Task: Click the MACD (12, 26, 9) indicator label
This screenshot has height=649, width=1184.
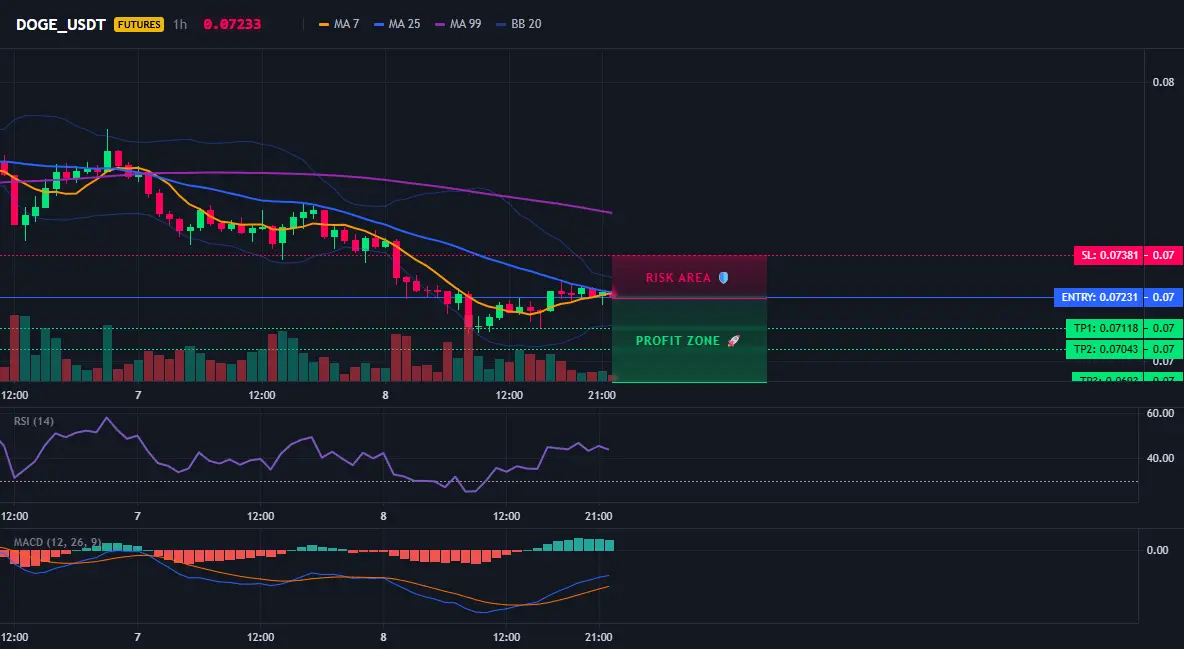Action: pos(57,542)
